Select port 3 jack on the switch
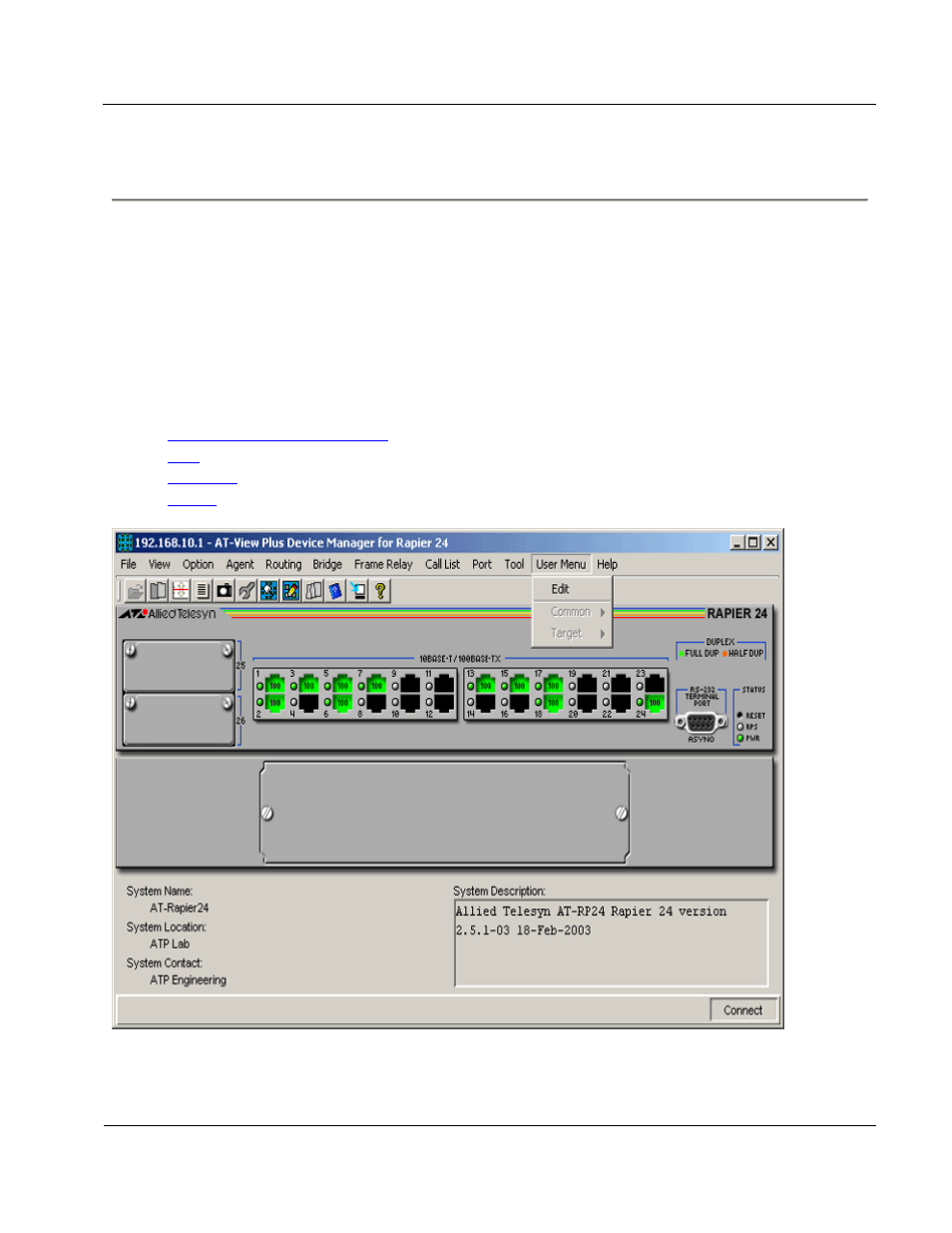The image size is (952, 1233). coord(309,684)
